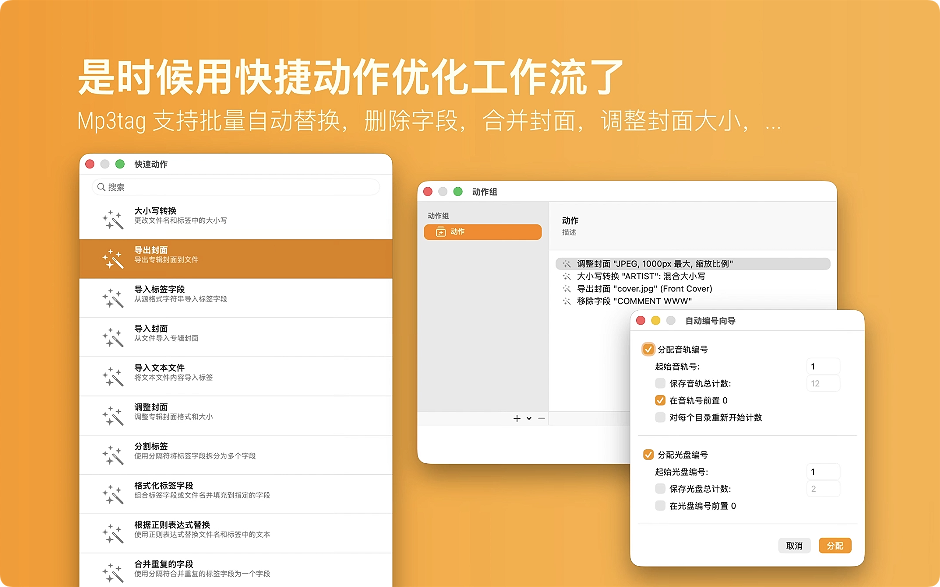Click the plus icon to add an action
Screen dimensions: 940x587
coord(517,418)
